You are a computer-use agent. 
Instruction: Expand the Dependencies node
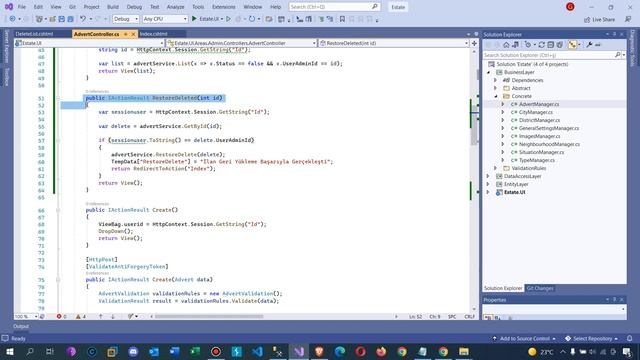click(496, 80)
